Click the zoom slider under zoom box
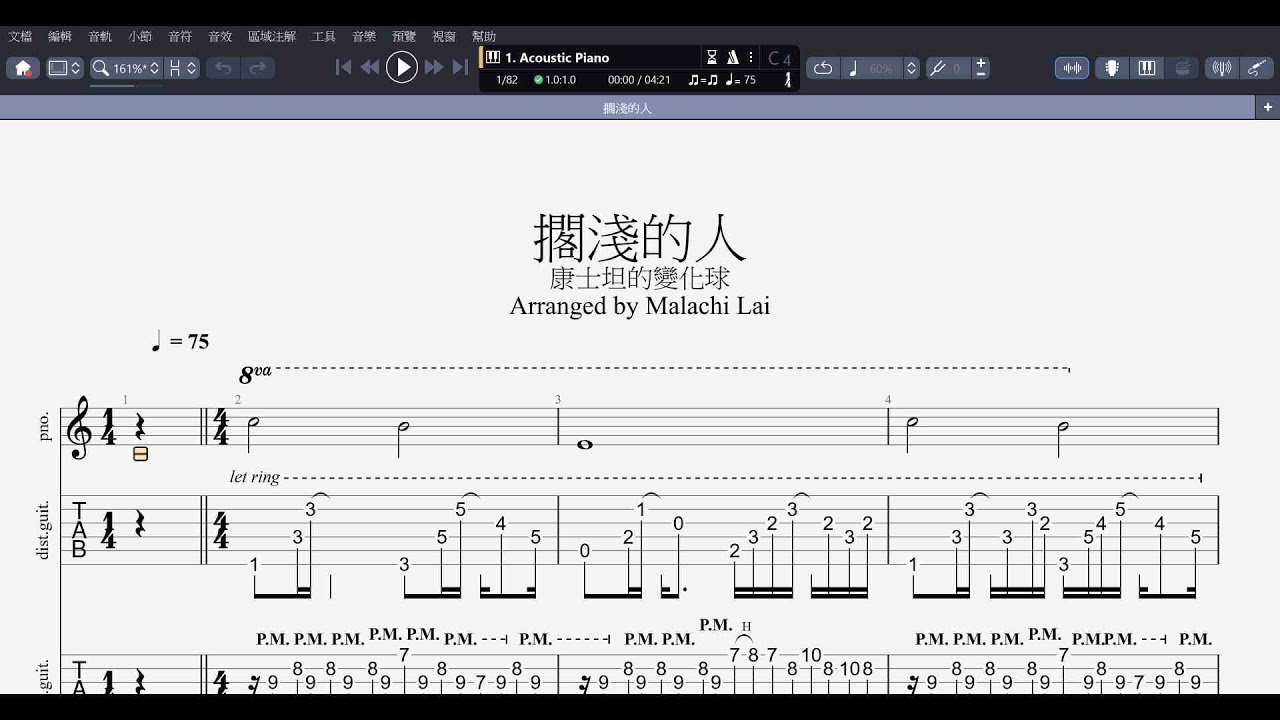The image size is (1280, 720). click(127, 85)
